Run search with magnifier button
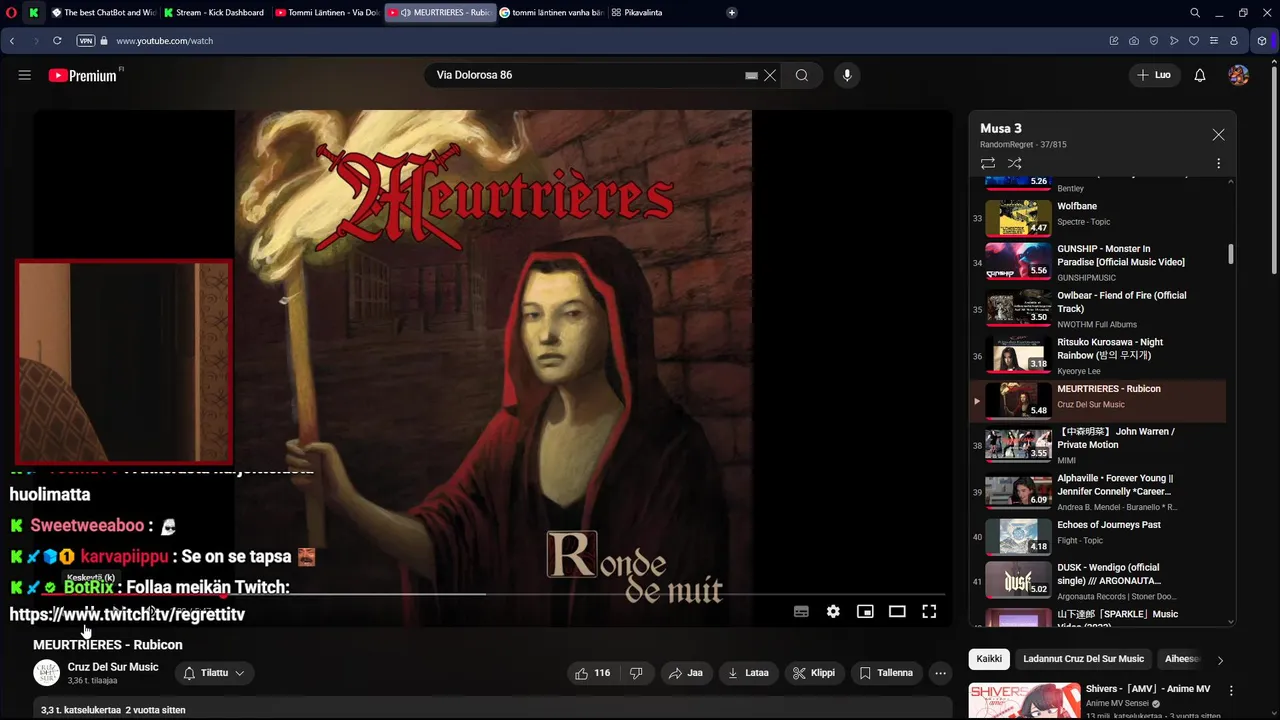The height and width of the screenshot is (720, 1280). point(802,75)
